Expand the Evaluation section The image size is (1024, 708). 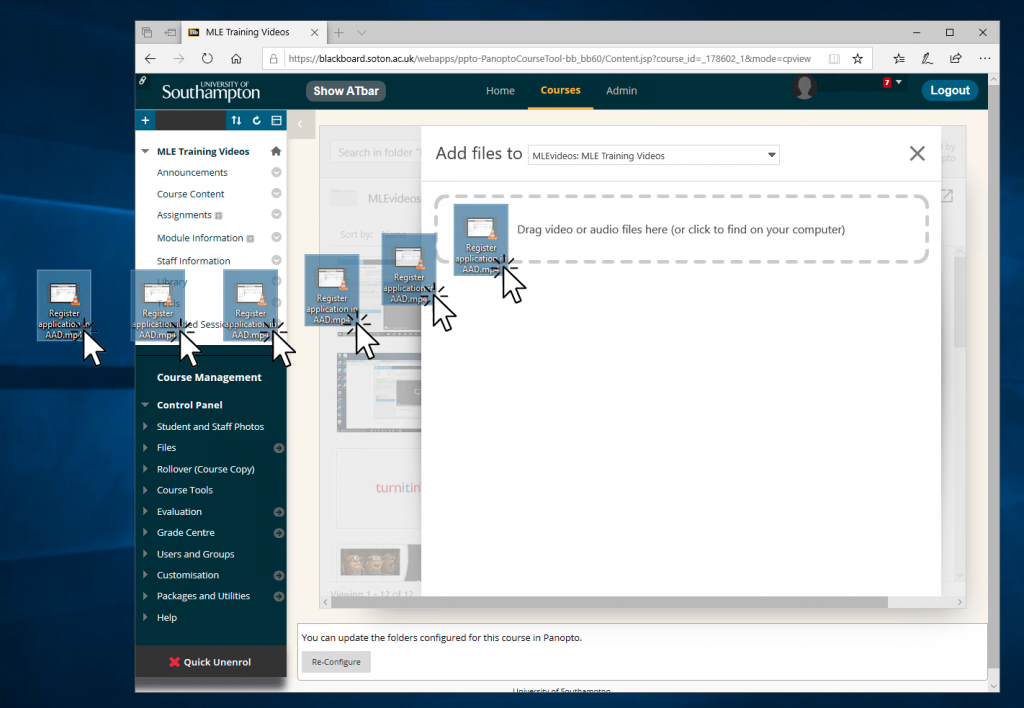[145, 511]
